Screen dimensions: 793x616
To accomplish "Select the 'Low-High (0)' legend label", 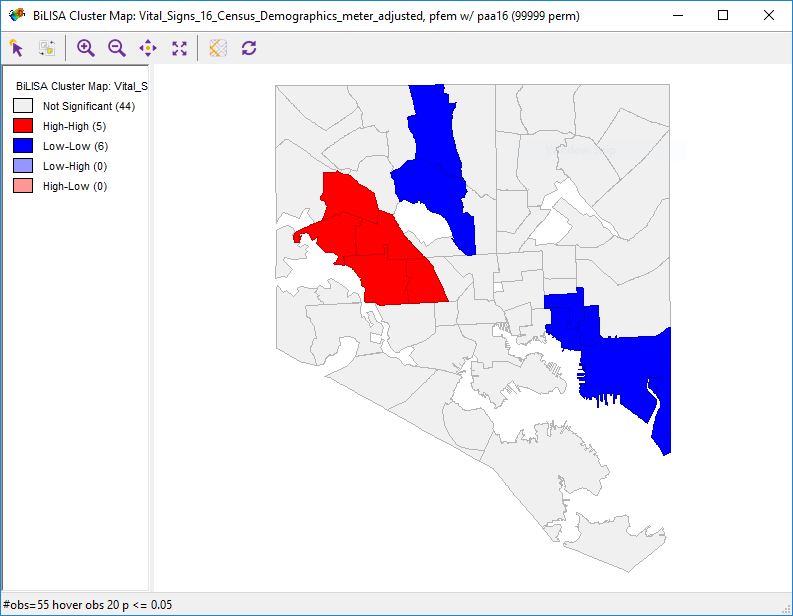I will click(x=75, y=166).
